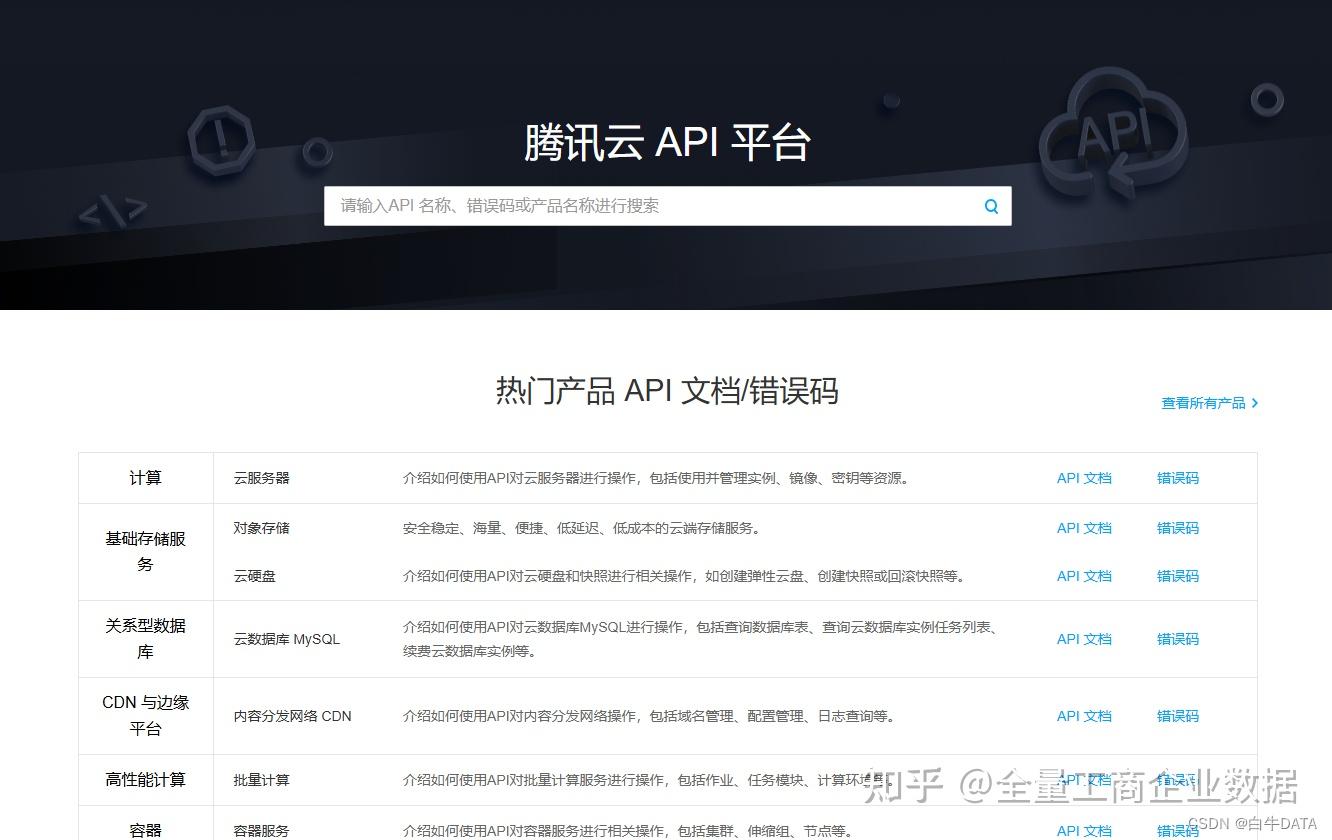
Task: Click the 云数据库 MySQL product name
Action: coord(287,639)
